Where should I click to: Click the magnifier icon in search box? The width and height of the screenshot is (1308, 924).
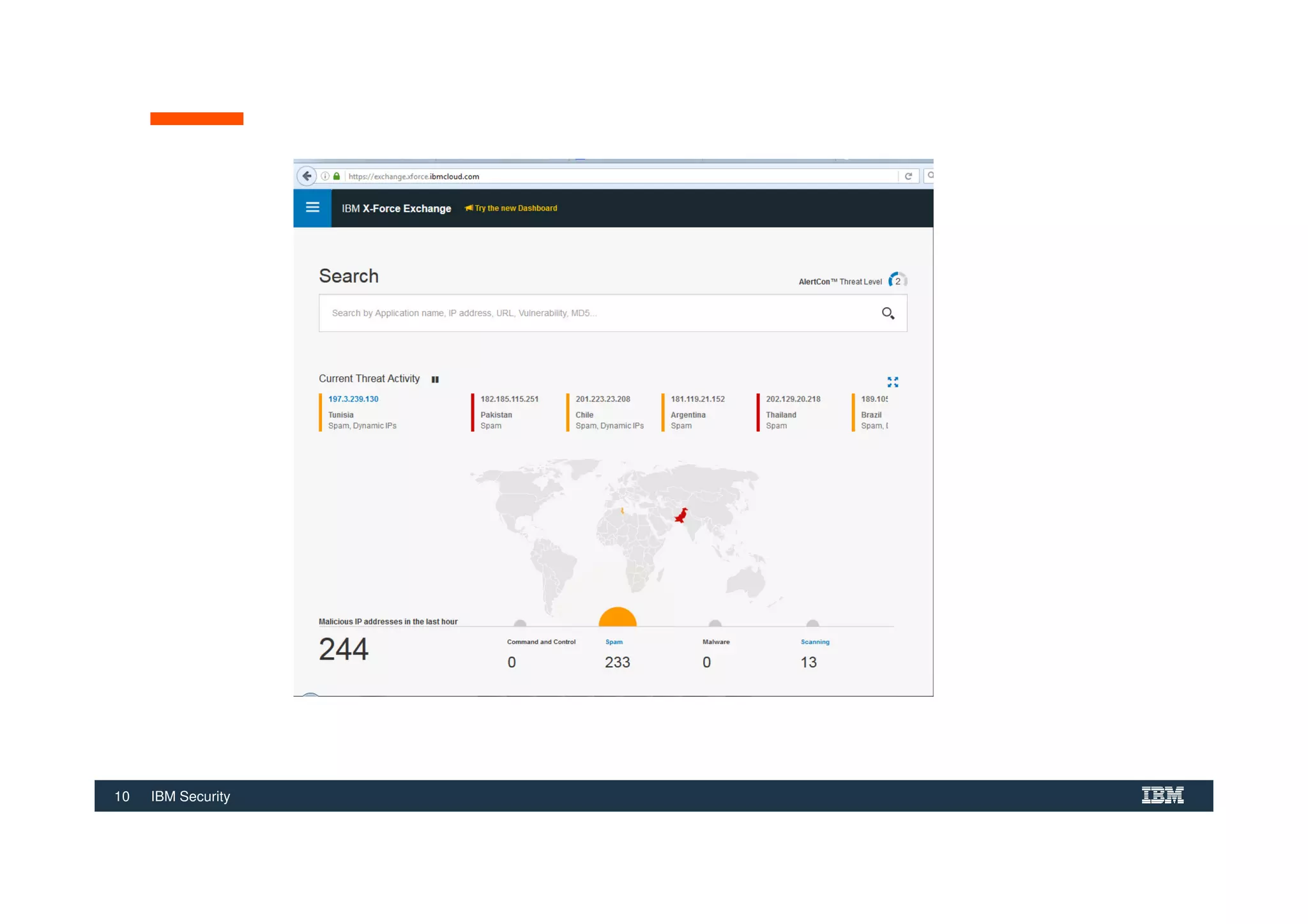[x=888, y=313]
